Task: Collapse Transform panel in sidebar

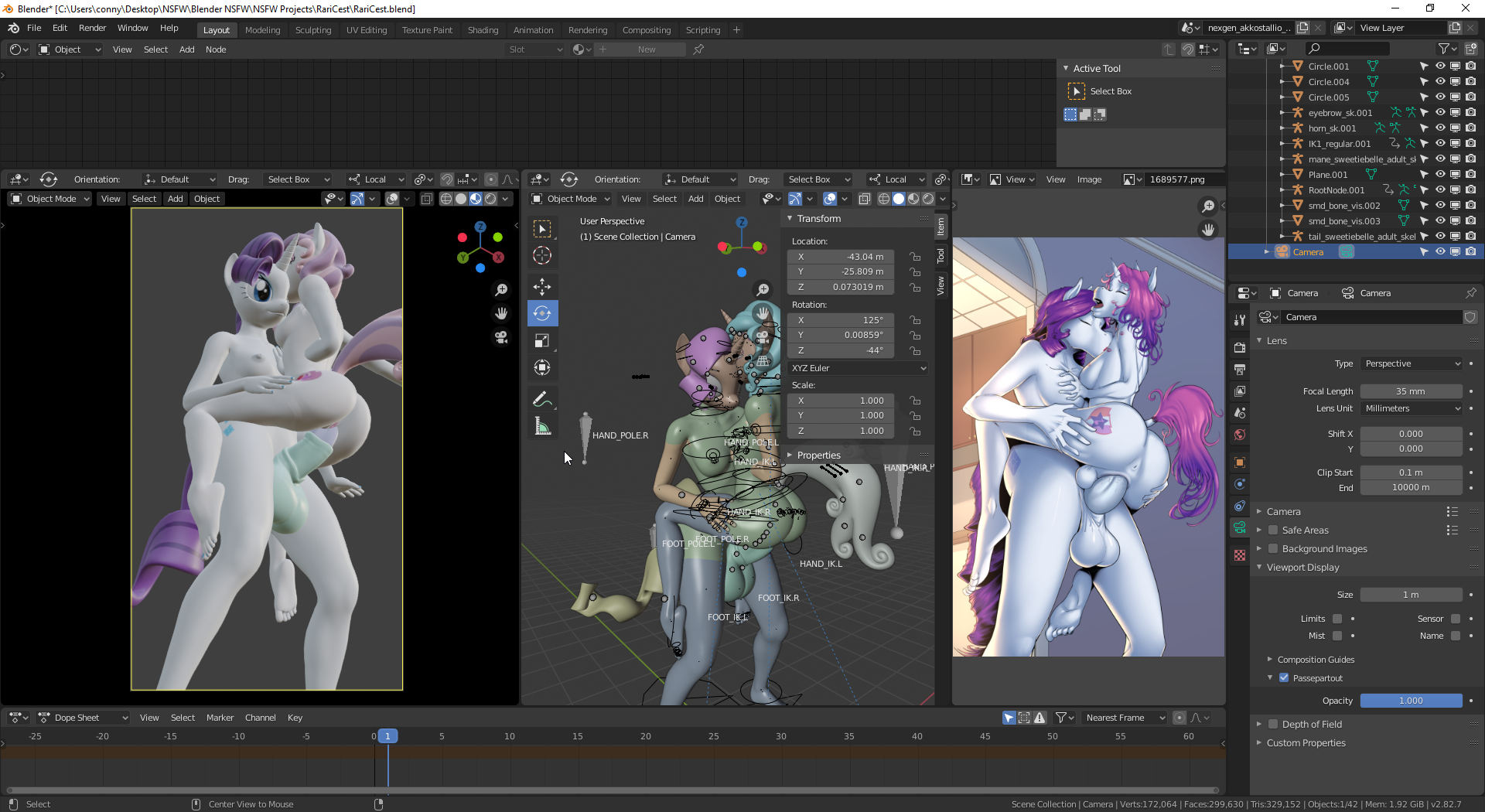Action: click(818, 219)
